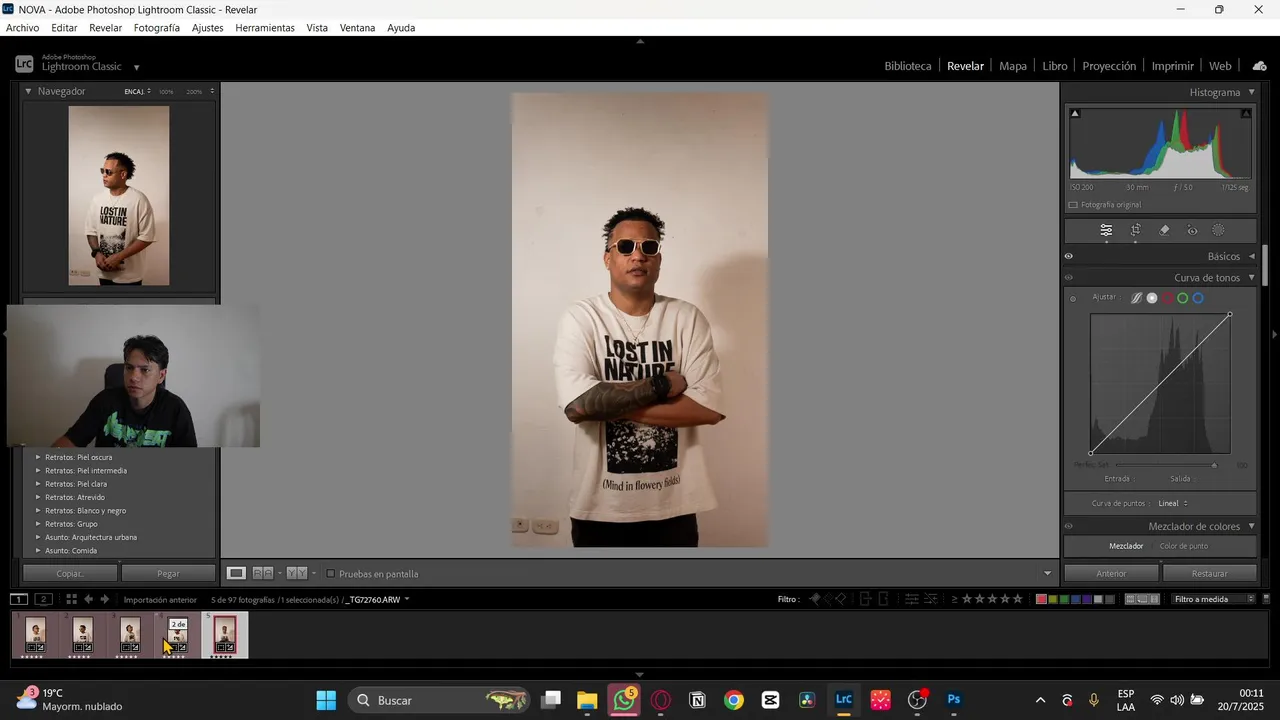Collapse the Navegador panel
This screenshot has width=1280, height=720.
(x=28, y=91)
